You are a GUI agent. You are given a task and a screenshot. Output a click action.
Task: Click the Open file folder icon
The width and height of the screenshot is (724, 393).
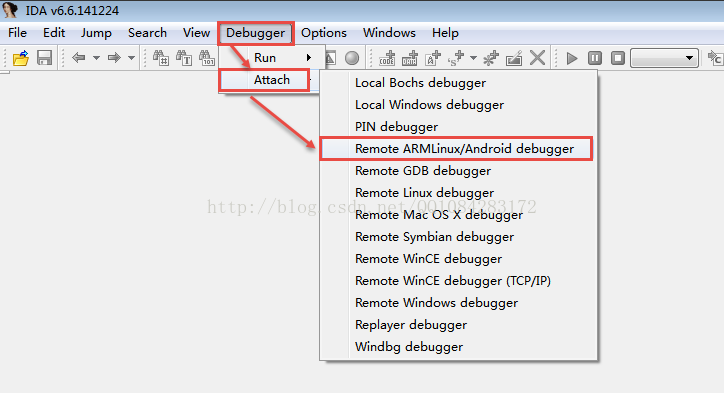[21, 58]
